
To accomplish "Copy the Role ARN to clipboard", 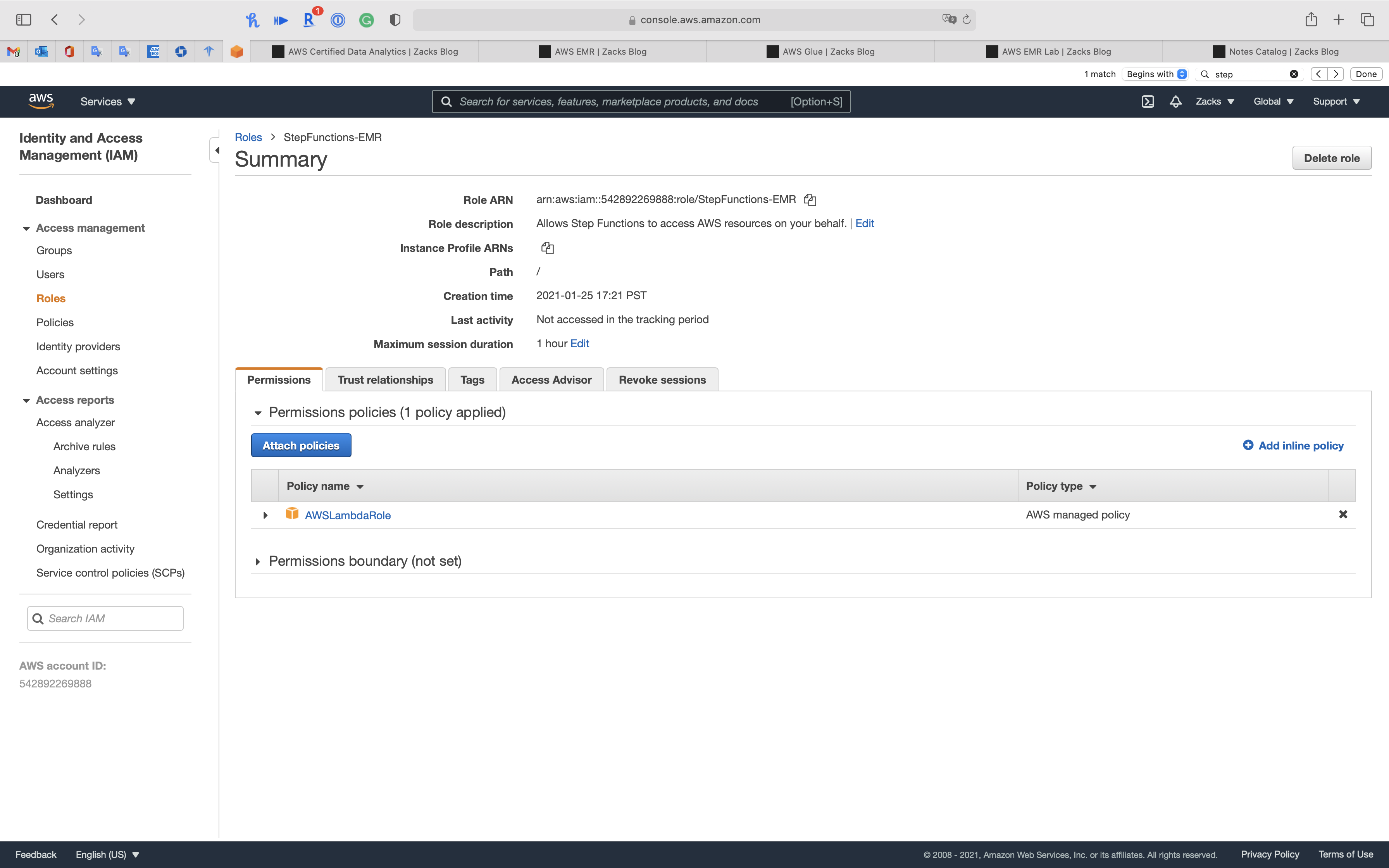I will click(x=809, y=200).
